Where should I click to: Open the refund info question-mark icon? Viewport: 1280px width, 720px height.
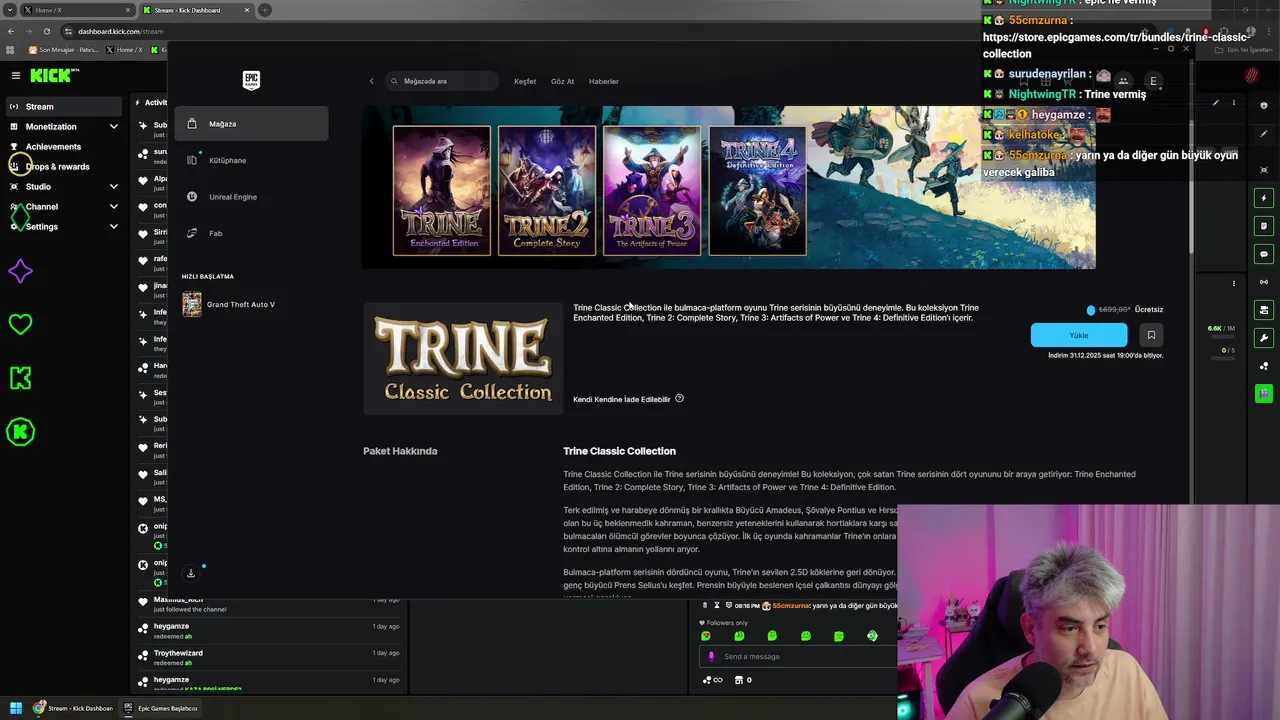click(x=679, y=398)
